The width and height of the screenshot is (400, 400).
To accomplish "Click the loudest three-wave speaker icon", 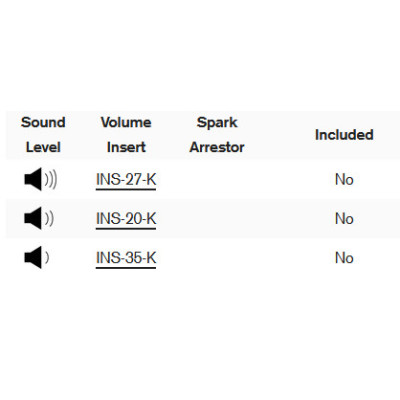I will [x=41, y=179].
